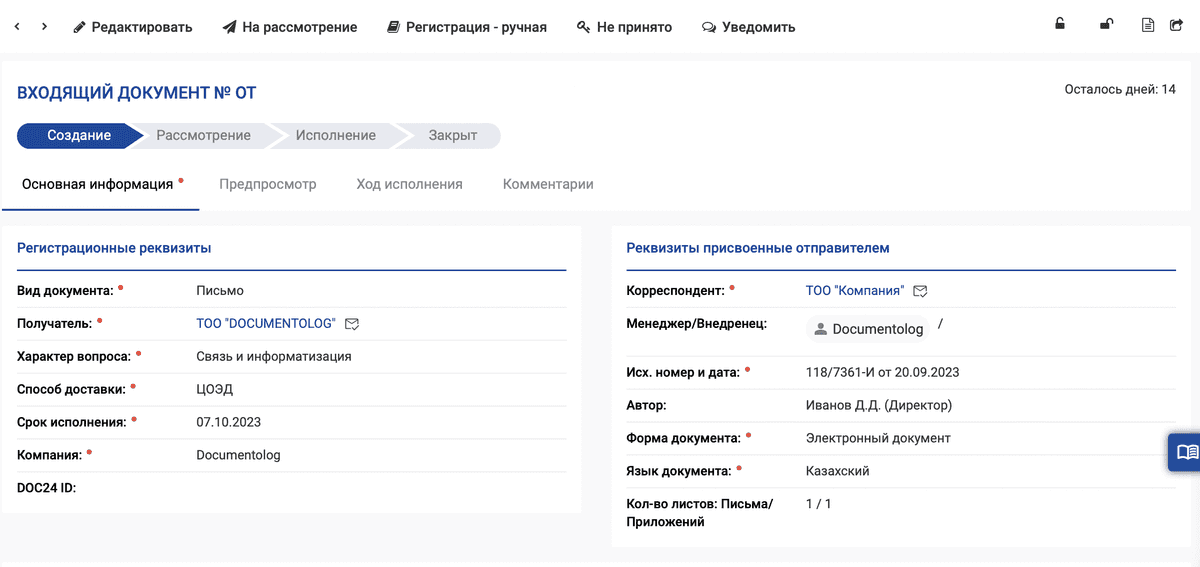
Task: Select the Рассмотрение stage in the progress bar
Action: tap(203, 135)
